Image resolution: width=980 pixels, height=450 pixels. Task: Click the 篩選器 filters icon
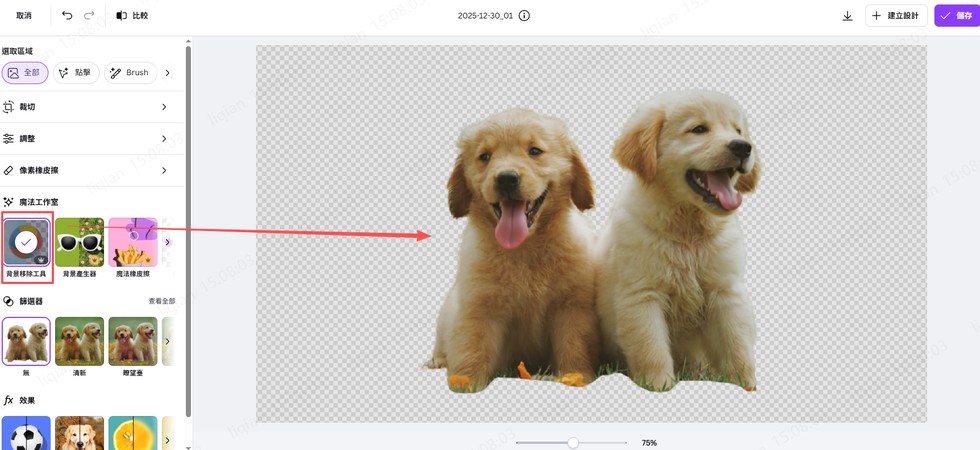(8, 301)
